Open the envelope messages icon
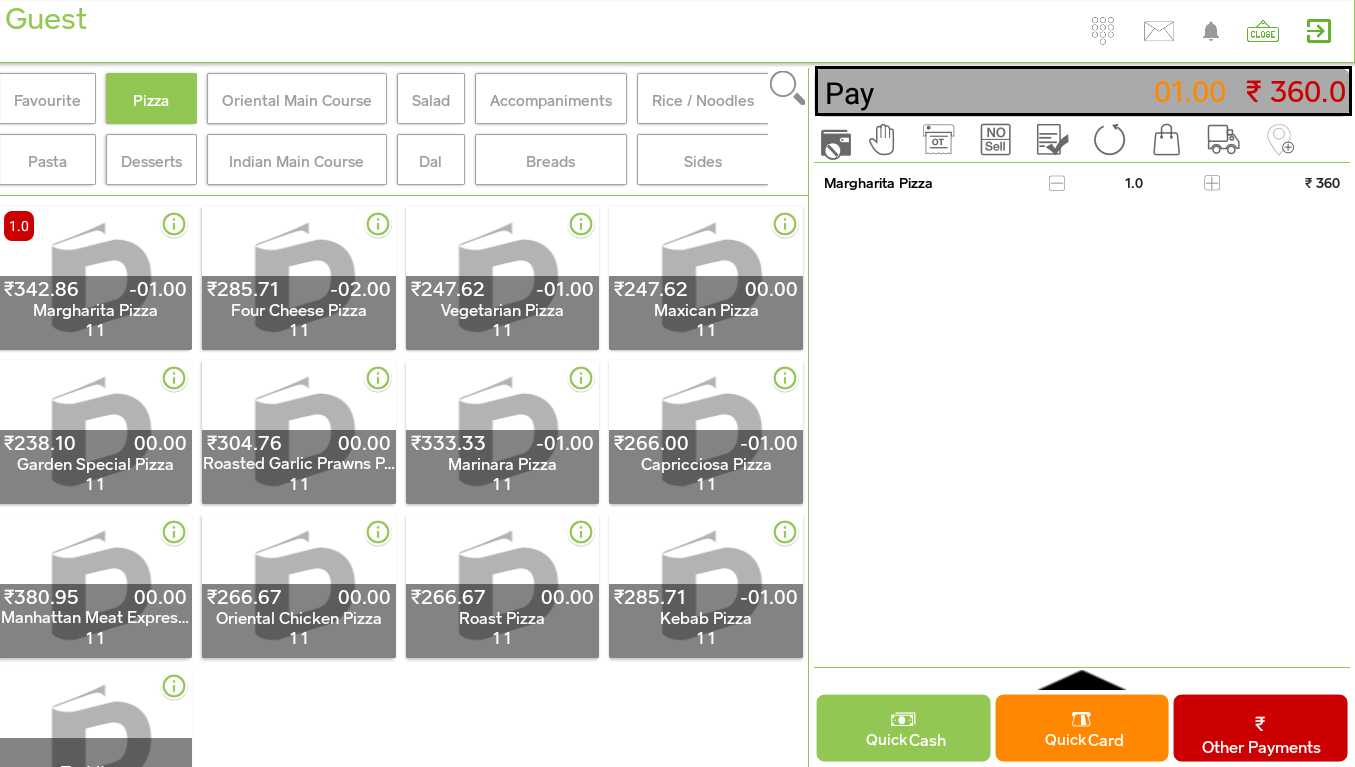The image size is (1355, 767). pyautogui.click(x=1158, y=31)
